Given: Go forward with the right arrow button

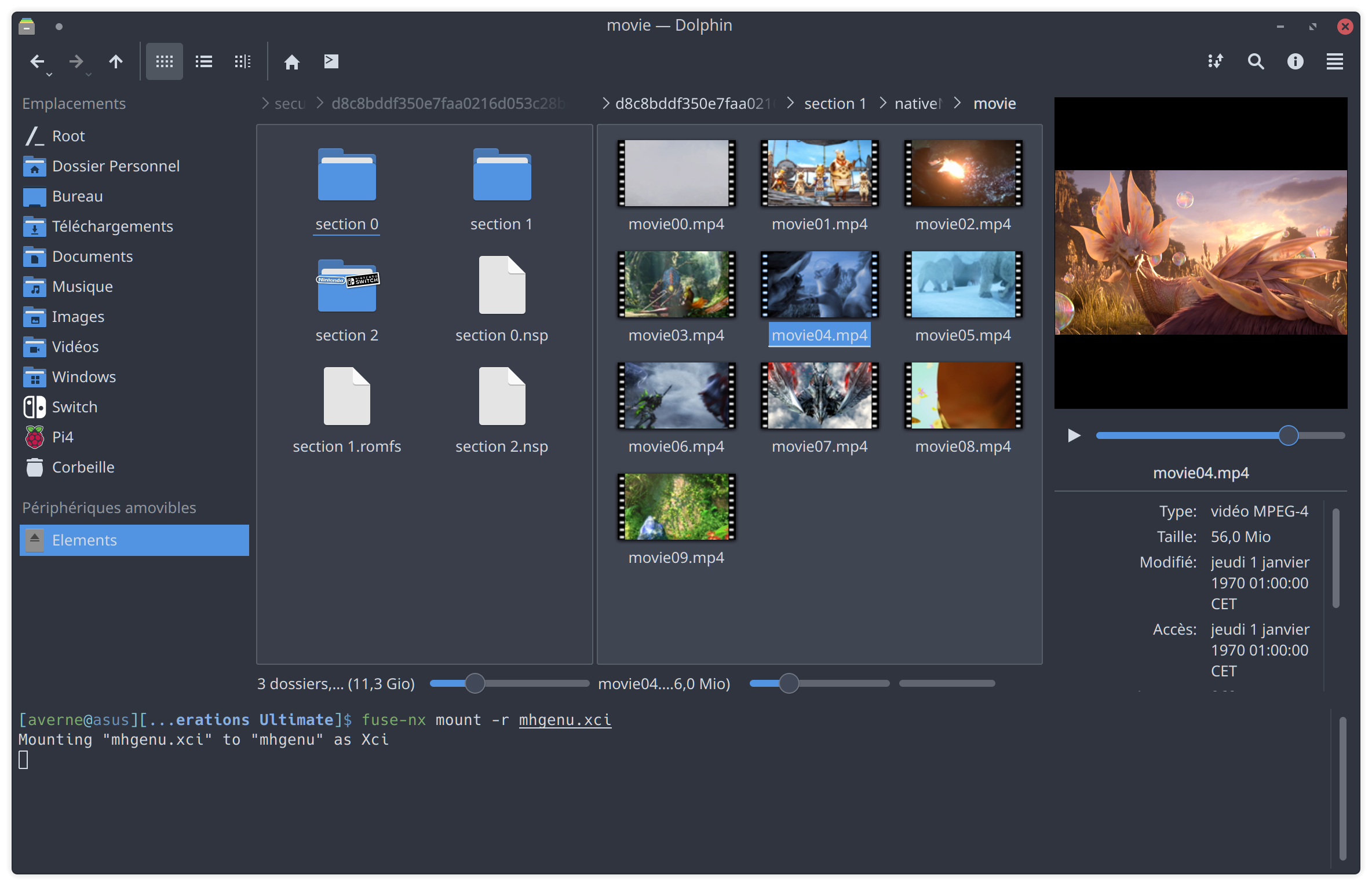Looking at the screenshot, I should point(76,61).
